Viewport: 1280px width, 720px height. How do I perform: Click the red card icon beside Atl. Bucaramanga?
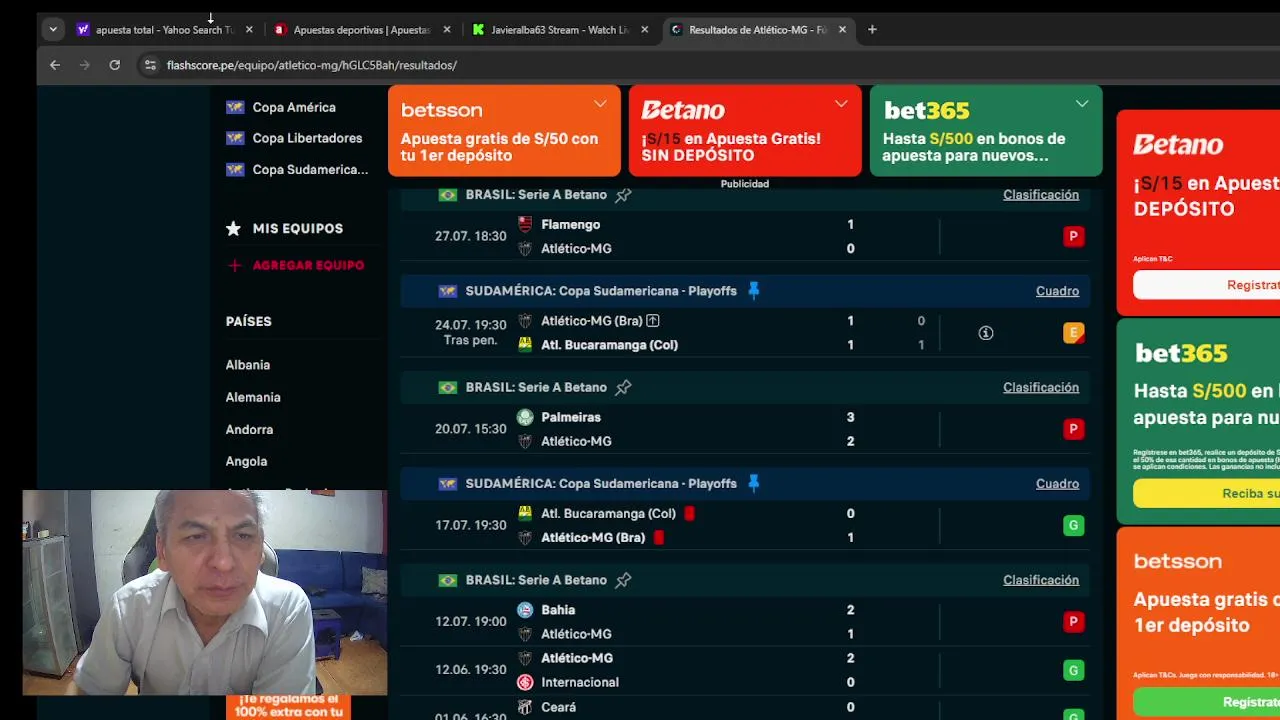pos(689,514)
